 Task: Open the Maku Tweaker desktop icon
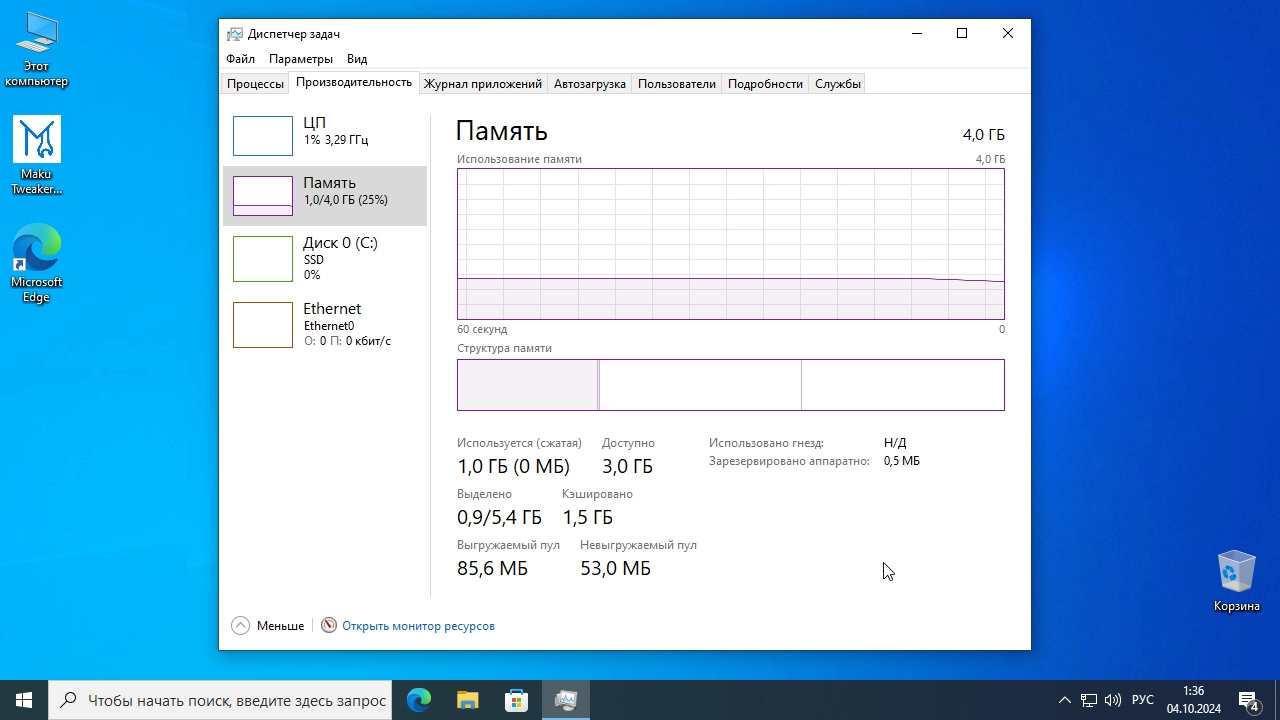point(37,155)
